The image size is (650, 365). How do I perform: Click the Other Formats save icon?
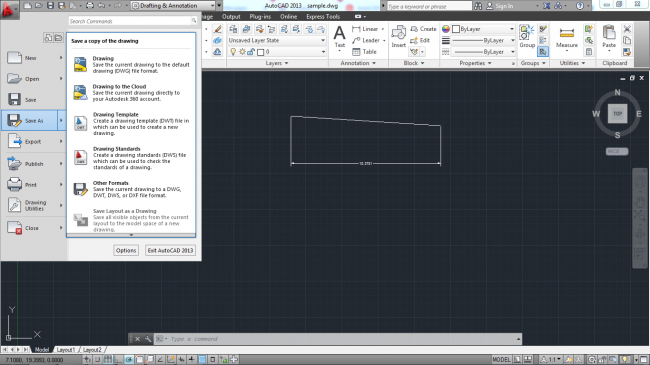80,189
